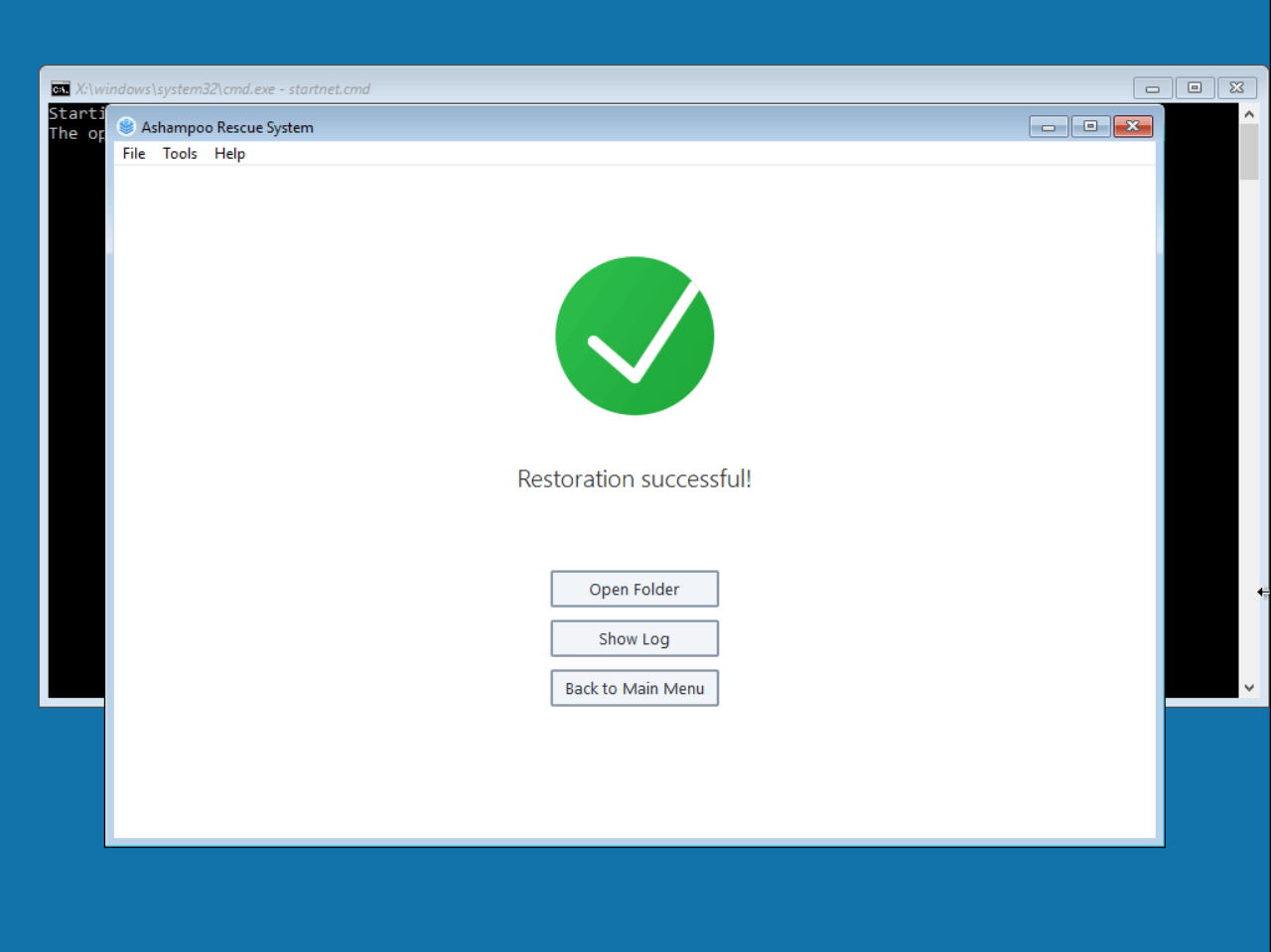Close the Ashampoo Rescue System window
1271x952 pixels.
[x=1133, y=126]
